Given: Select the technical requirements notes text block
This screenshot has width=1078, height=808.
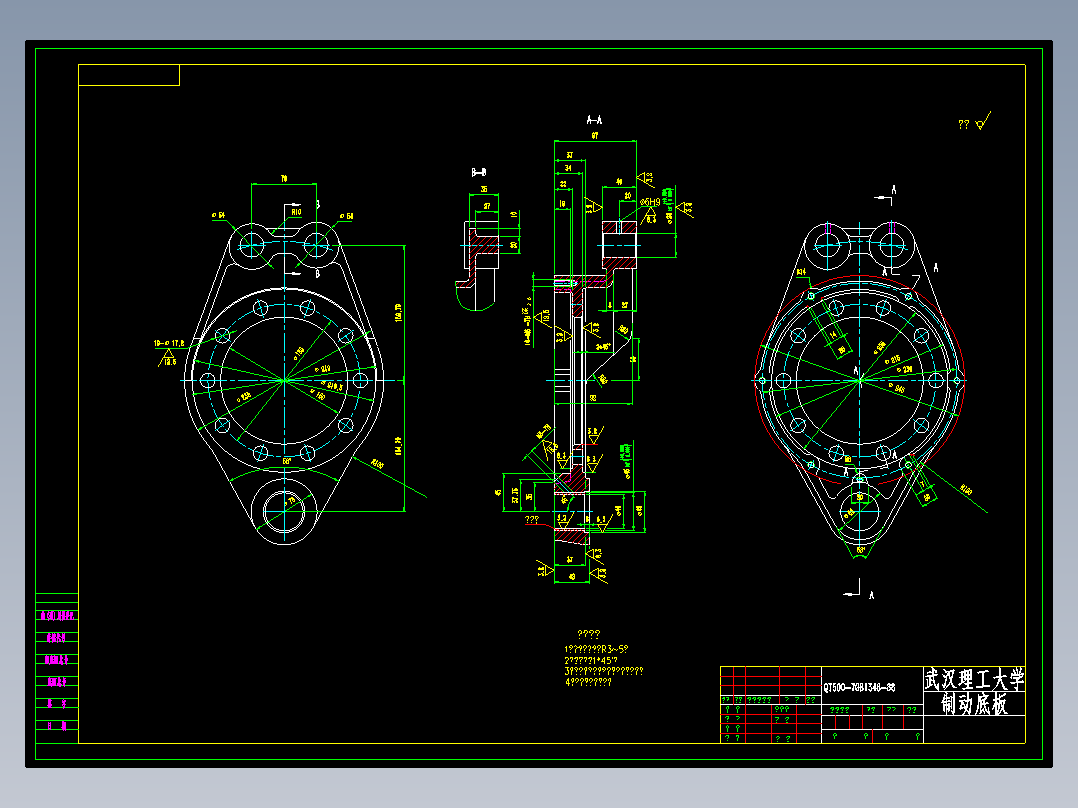Looking at the screenshot, I should 604,659.
